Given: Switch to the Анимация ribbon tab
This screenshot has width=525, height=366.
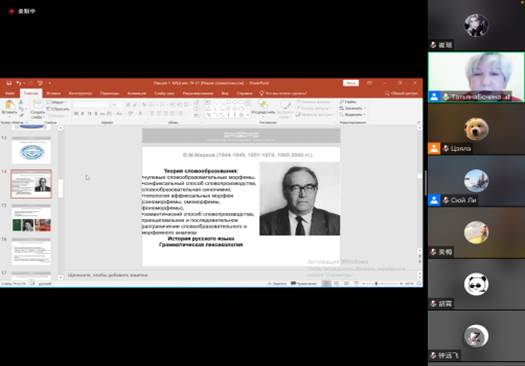Looking at the screenshot, I should coord(137,93).
